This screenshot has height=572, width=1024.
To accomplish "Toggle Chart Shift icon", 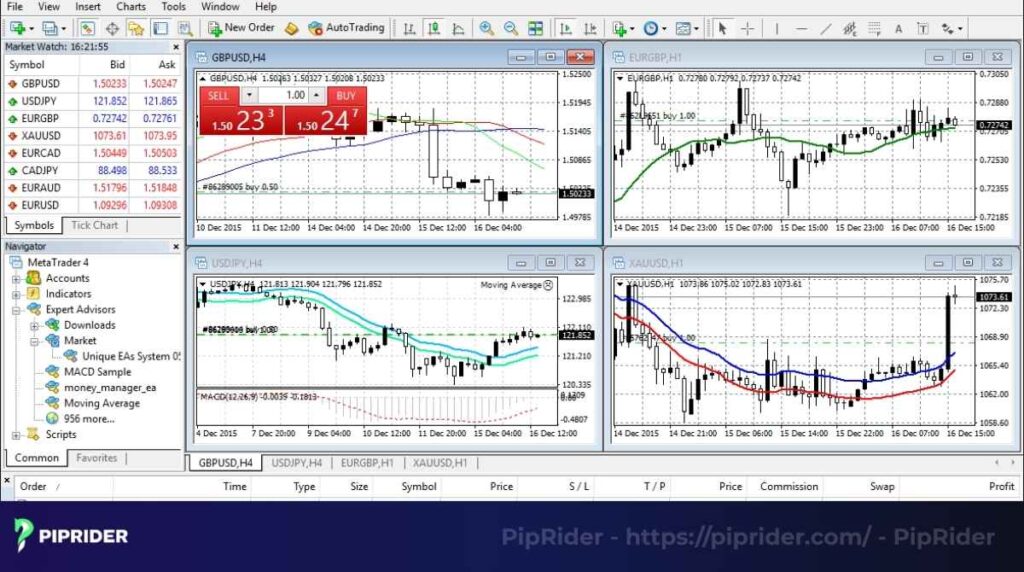I will (x=590, y=28).
